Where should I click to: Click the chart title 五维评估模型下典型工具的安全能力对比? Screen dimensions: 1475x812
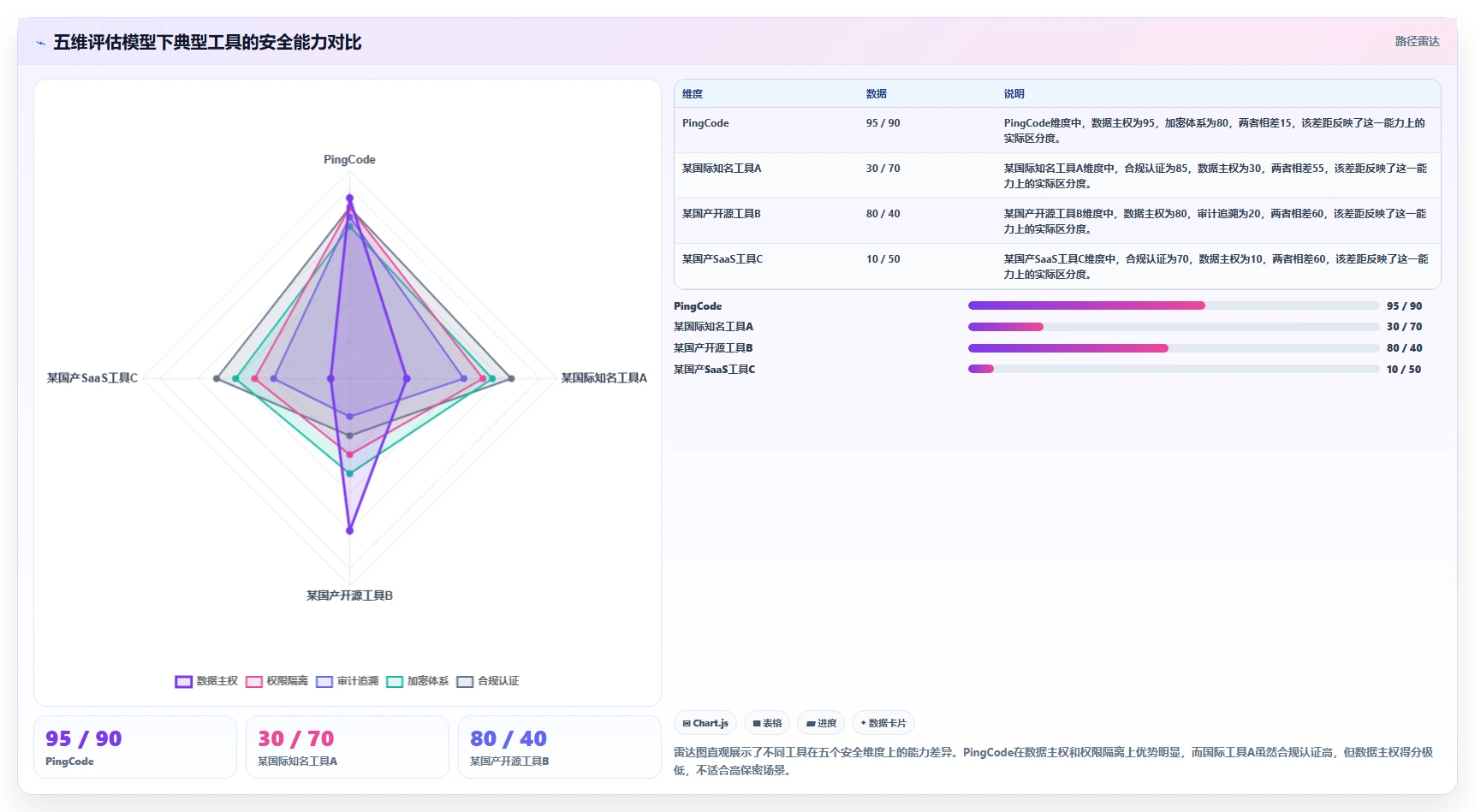click(x=207, y=43)
